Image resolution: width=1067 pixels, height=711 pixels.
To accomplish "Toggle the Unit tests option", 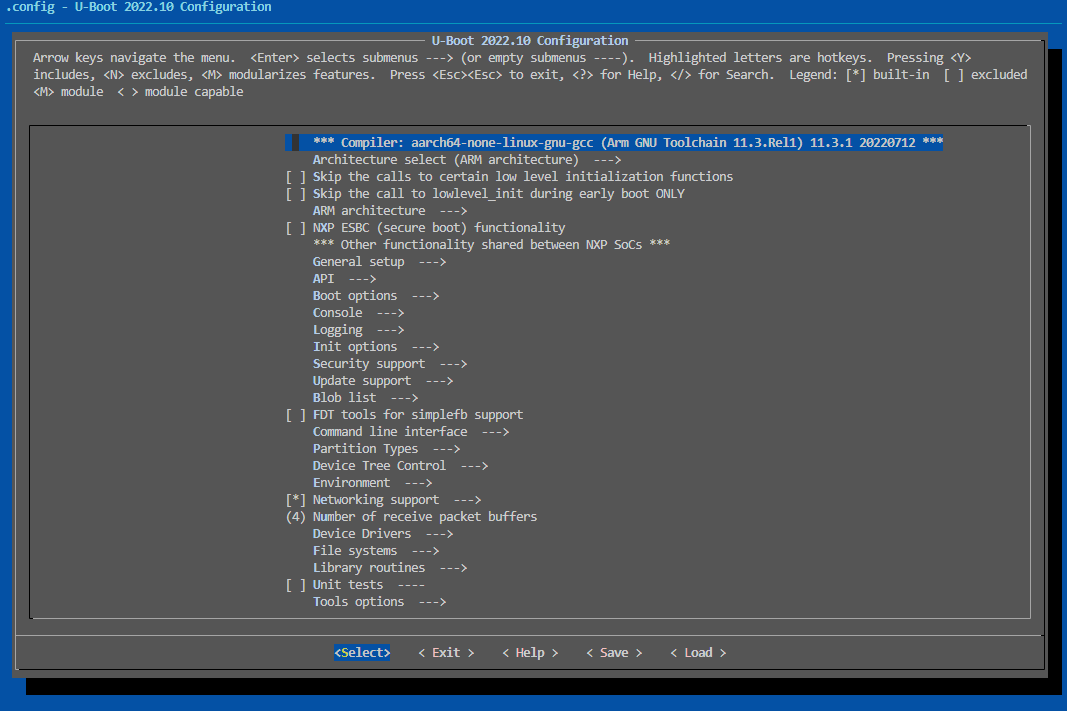I will [355, 585].
